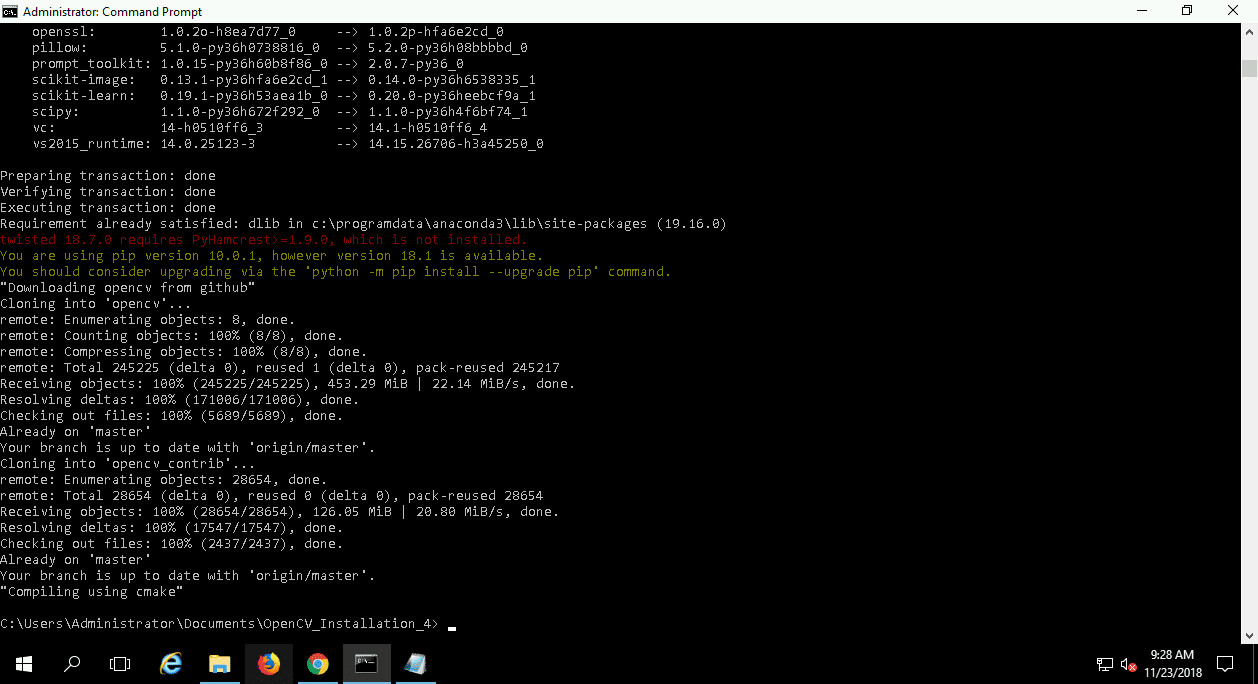Open Command Prompt title bar system icon
The height and width of the screenshot is (684, 1258).
pyautogui.click(x=11, y=11)
